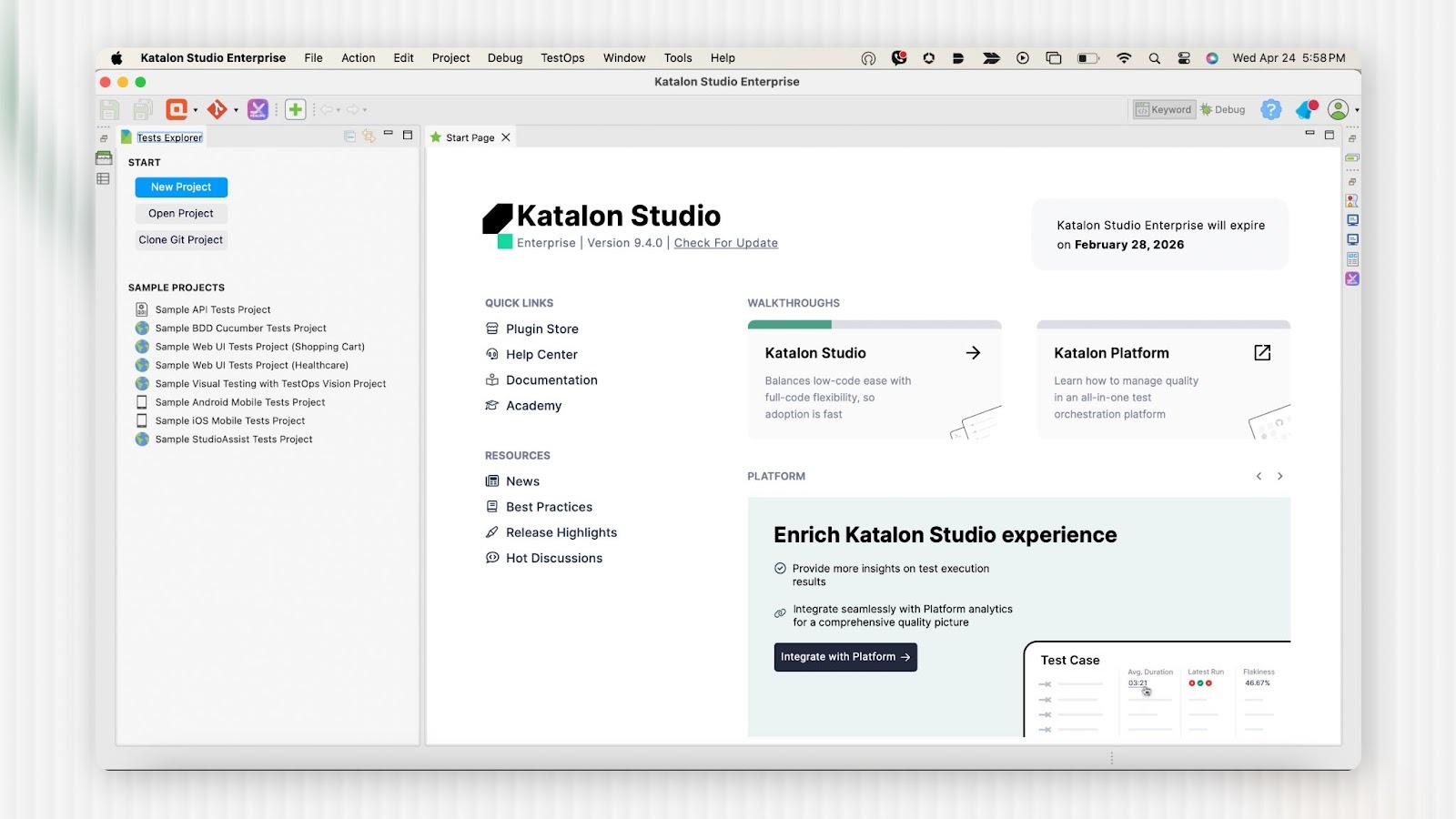Open the back-history dropdown arrow
The height and width of the screenshot is (819, 1456).
tap(339, 111)
